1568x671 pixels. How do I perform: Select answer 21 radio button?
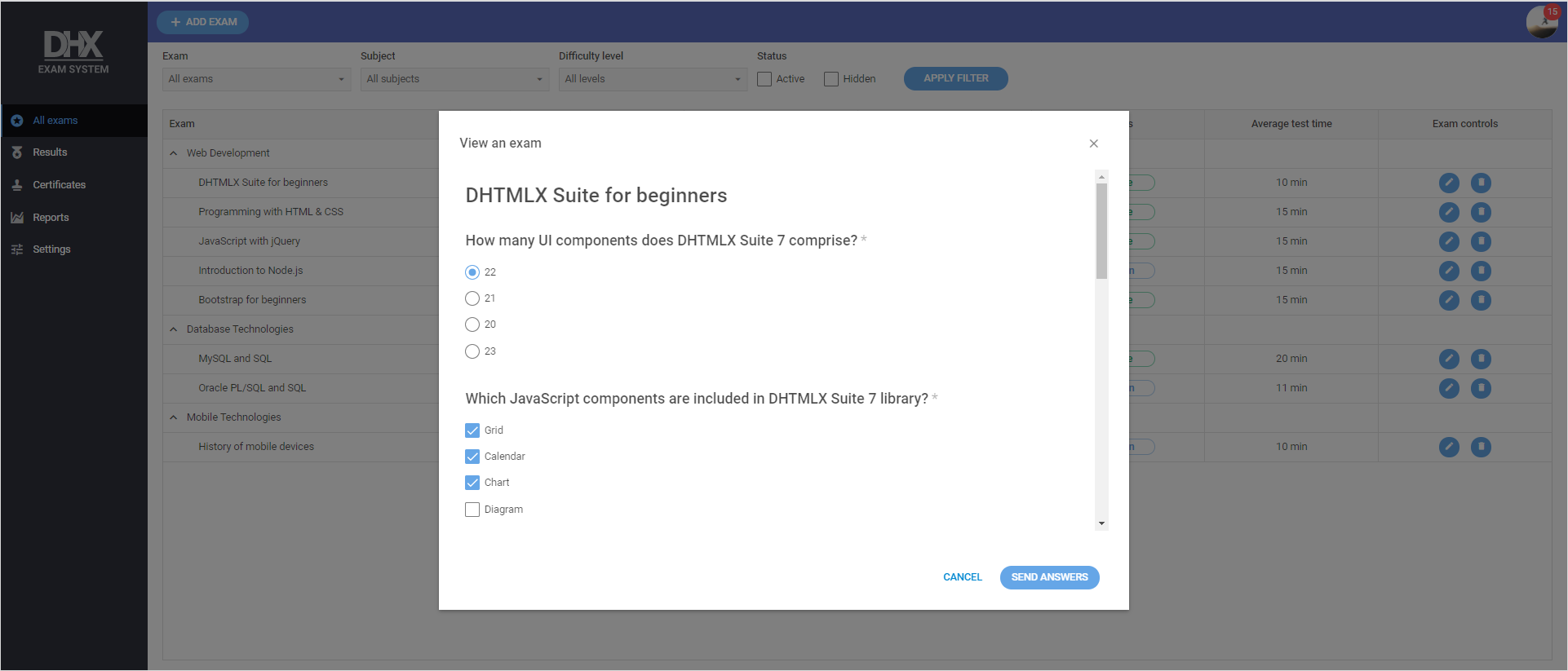tap(472, 298)
